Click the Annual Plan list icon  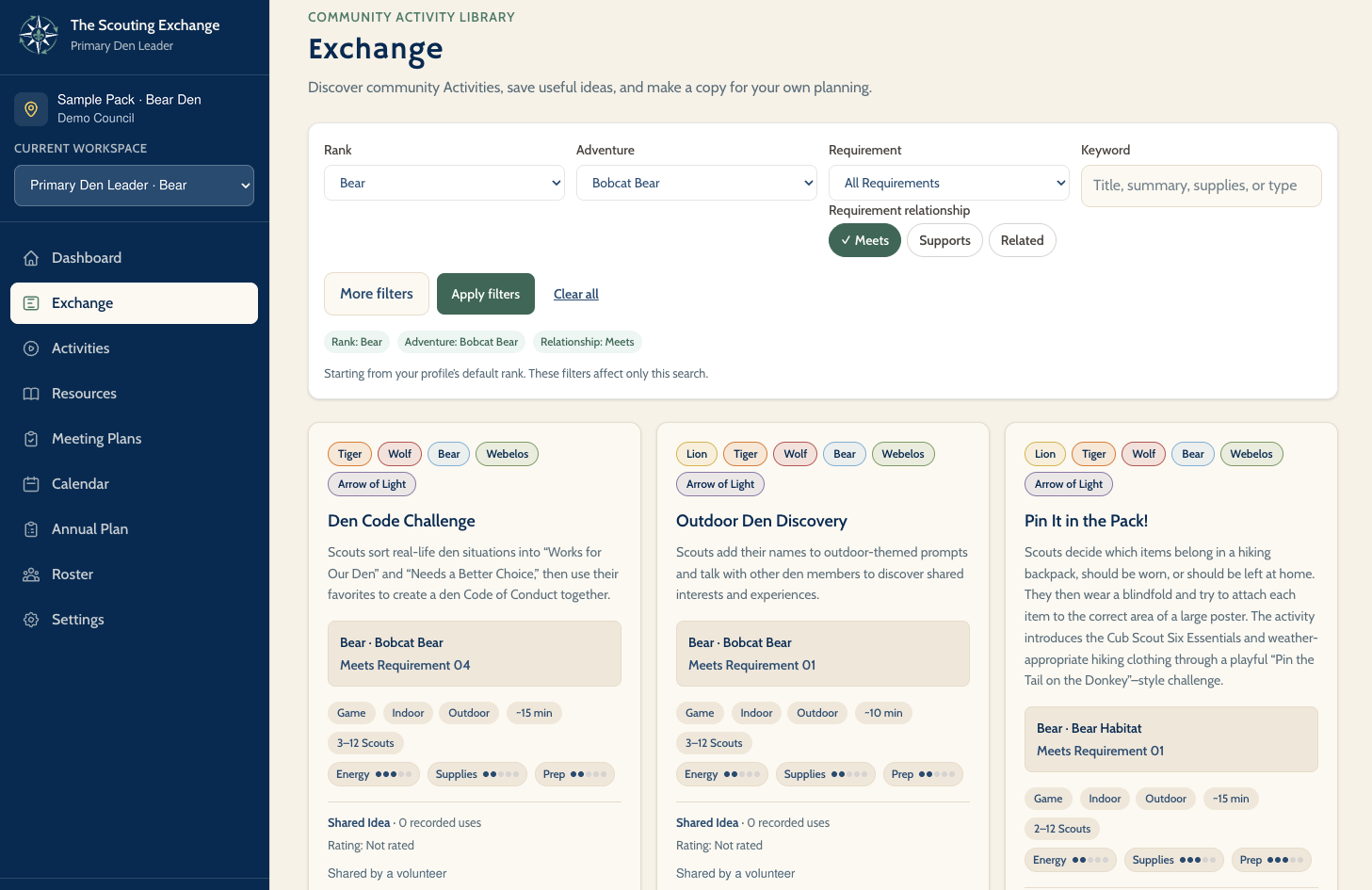(x=31, y=529)
